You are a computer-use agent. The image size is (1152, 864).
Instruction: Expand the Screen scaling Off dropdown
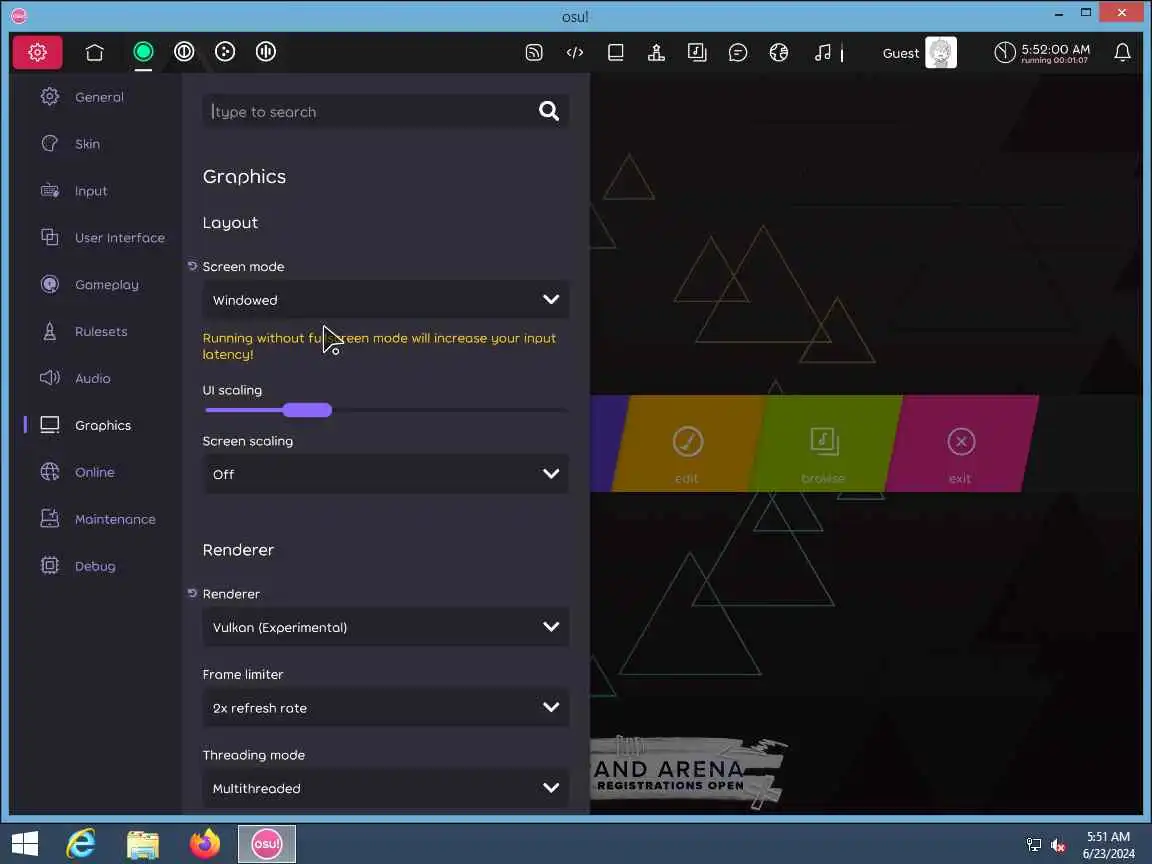pyautogui.click(x=385, y=474)
